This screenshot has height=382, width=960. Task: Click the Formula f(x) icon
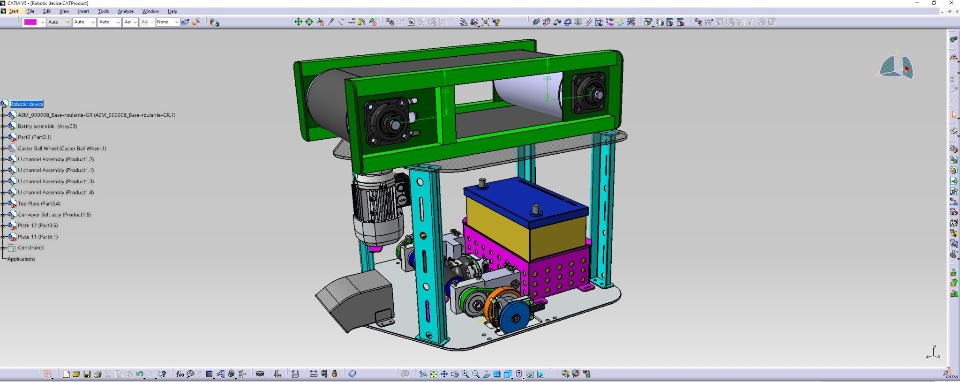180,373
